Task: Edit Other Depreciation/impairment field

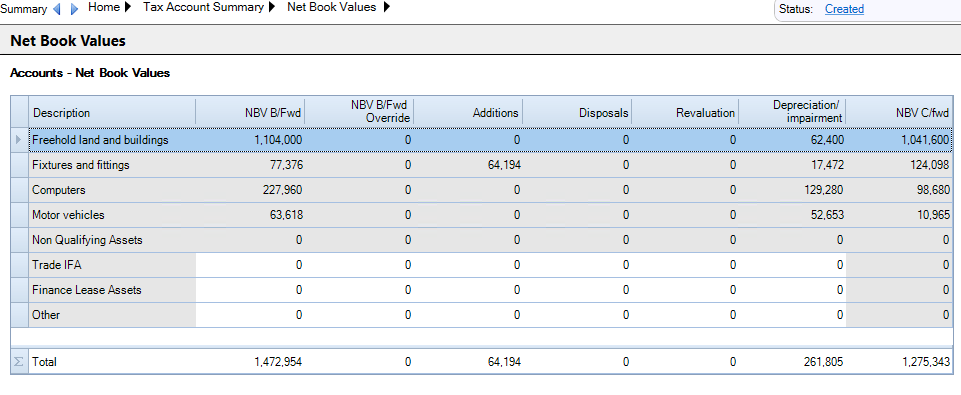Action: (x=792, y=315)
